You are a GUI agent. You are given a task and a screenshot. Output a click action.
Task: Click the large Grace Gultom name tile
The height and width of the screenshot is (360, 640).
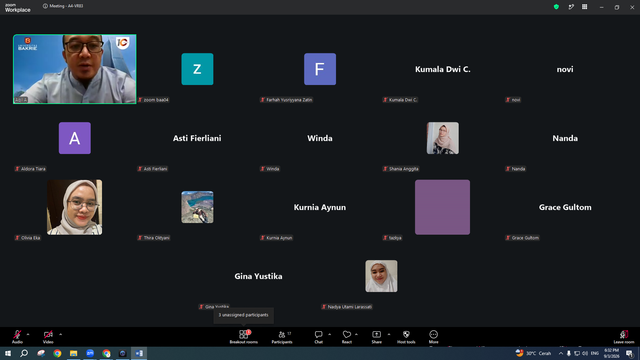click(565, 207)
